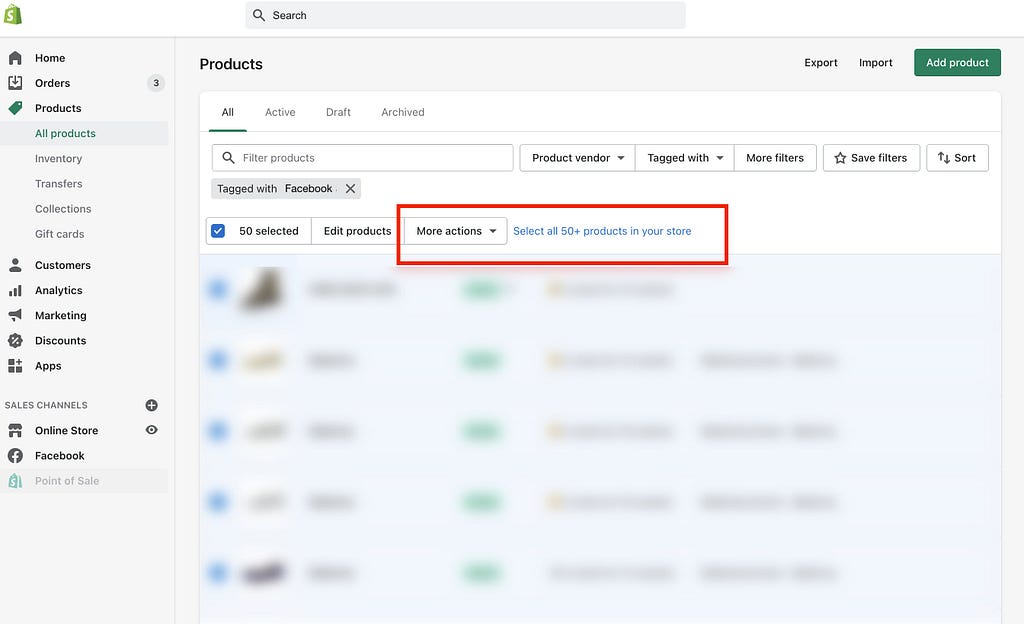Click the Add product button
The image size is (1024, 624).
pos(957,63)
